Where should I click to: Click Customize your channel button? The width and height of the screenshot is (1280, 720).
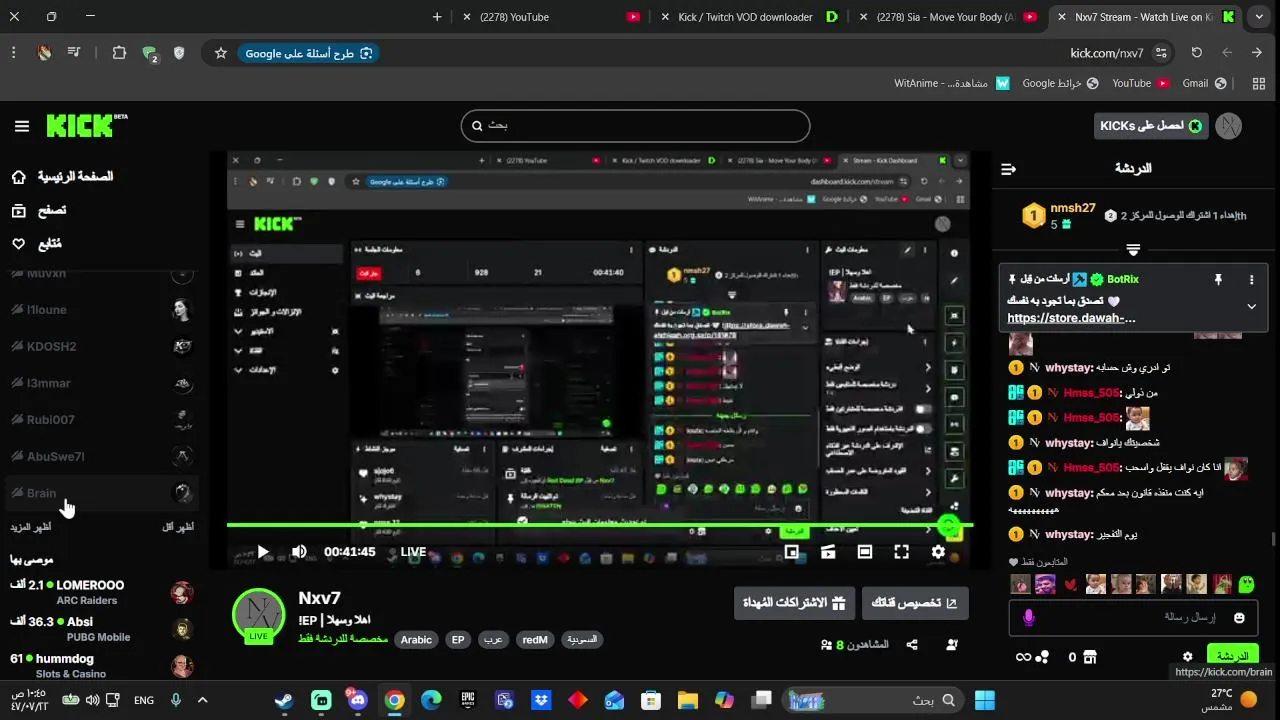coord(915,603)
